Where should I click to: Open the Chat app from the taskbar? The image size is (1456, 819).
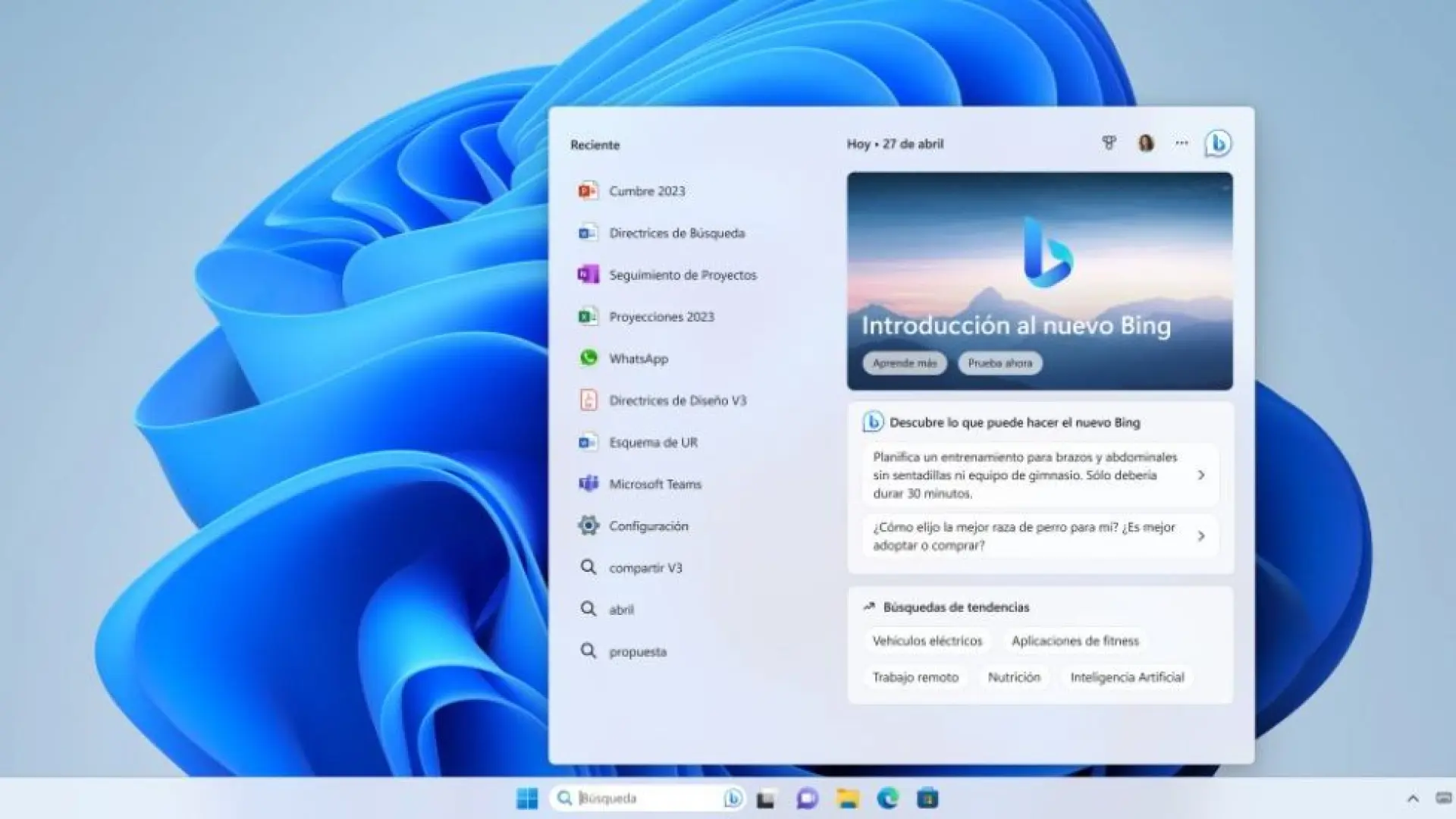(x=806, y=798)
